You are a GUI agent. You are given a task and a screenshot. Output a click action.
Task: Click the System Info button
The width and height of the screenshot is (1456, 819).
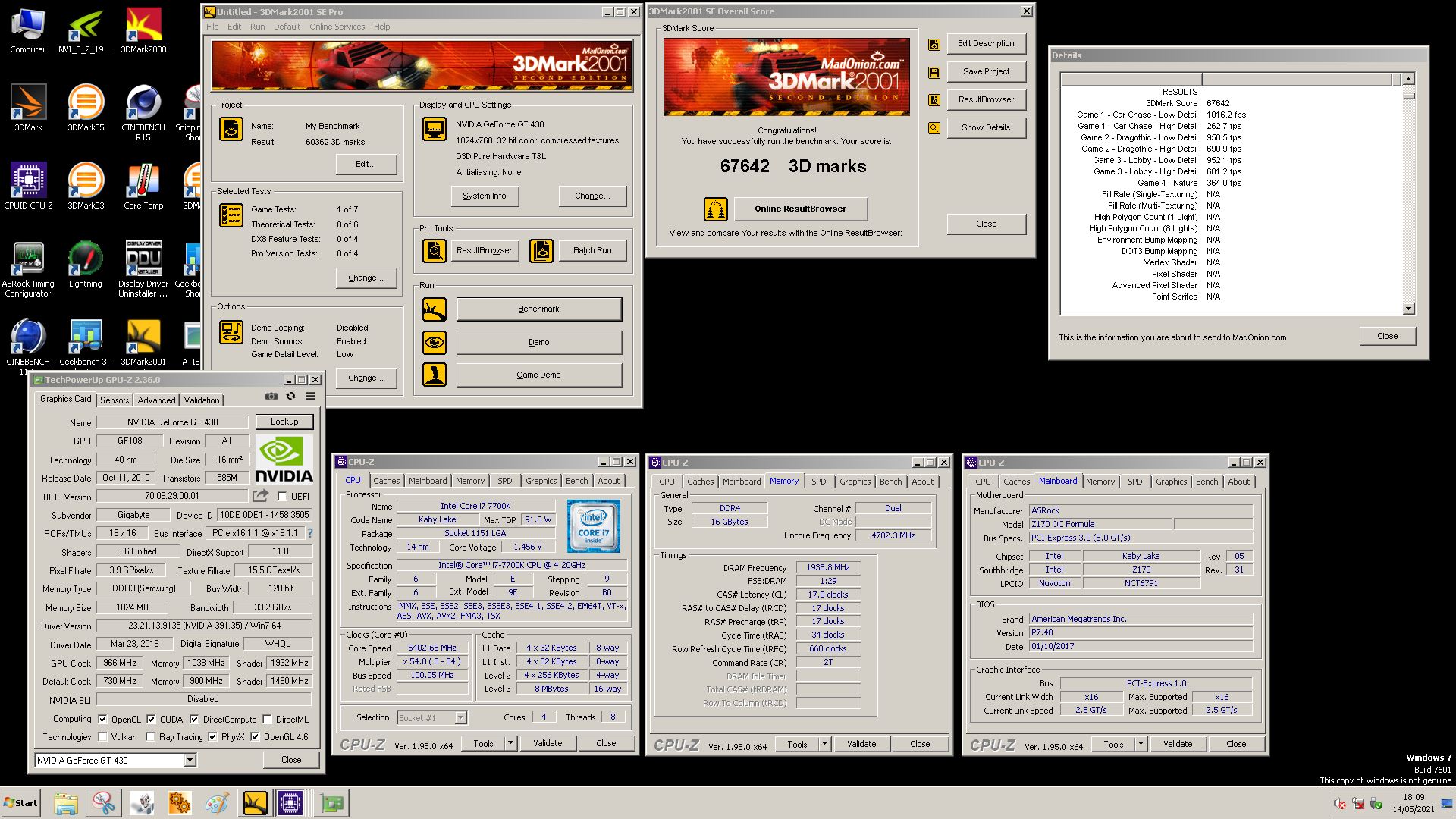[485, 196]
